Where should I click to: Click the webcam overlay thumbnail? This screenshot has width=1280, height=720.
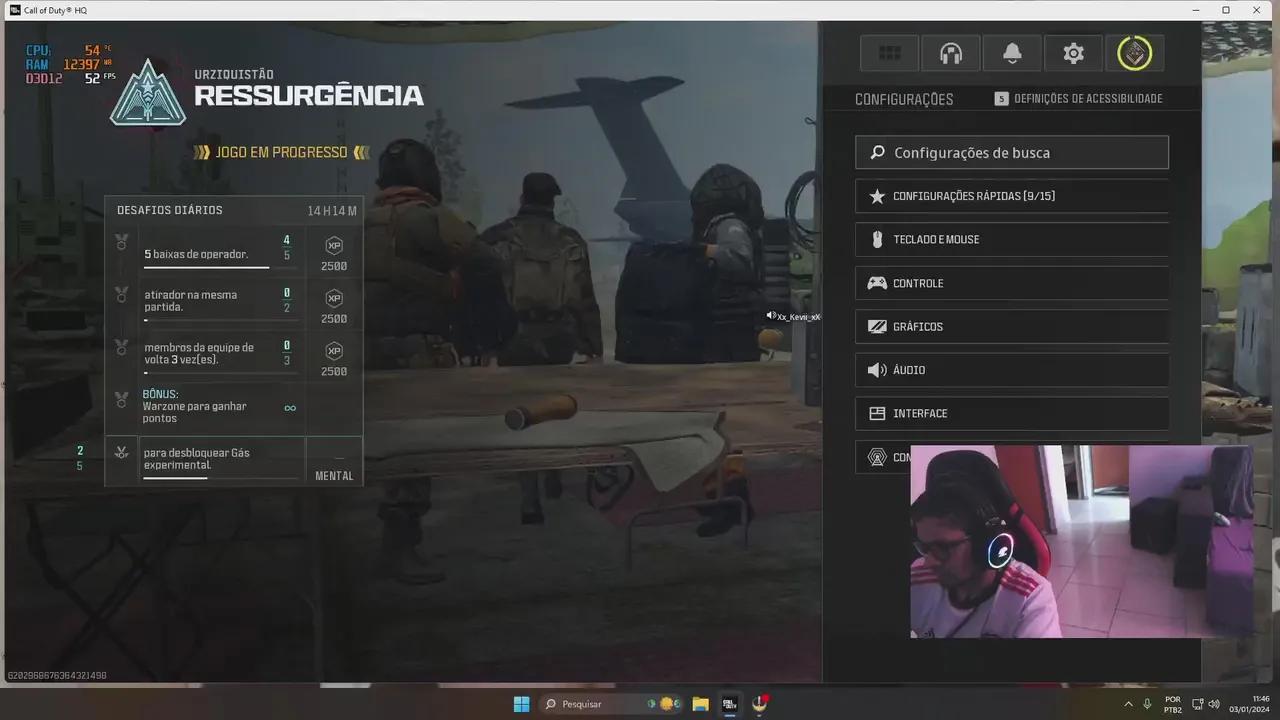click(x=1082, y=541)
